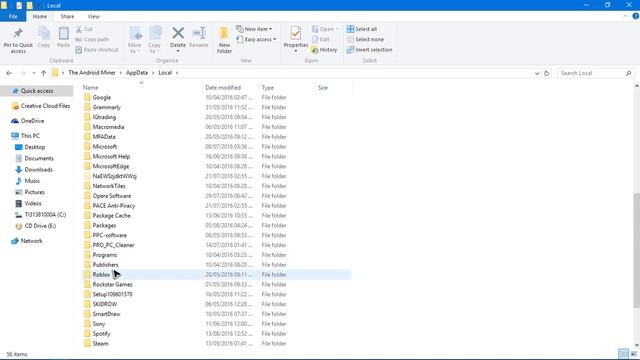Open Music in the sidebar

[27, 181]
